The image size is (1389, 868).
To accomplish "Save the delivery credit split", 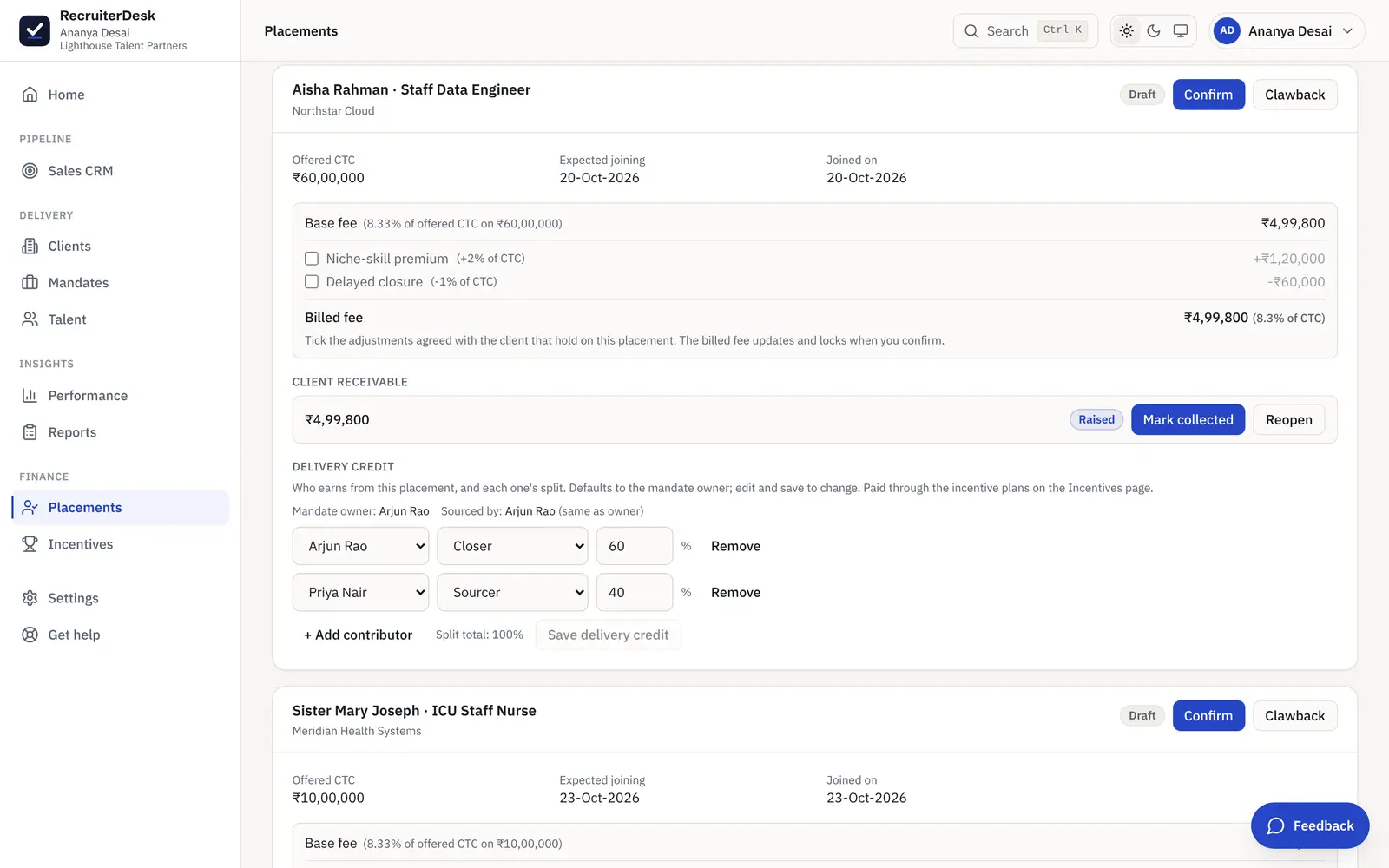I will (609, 635).
